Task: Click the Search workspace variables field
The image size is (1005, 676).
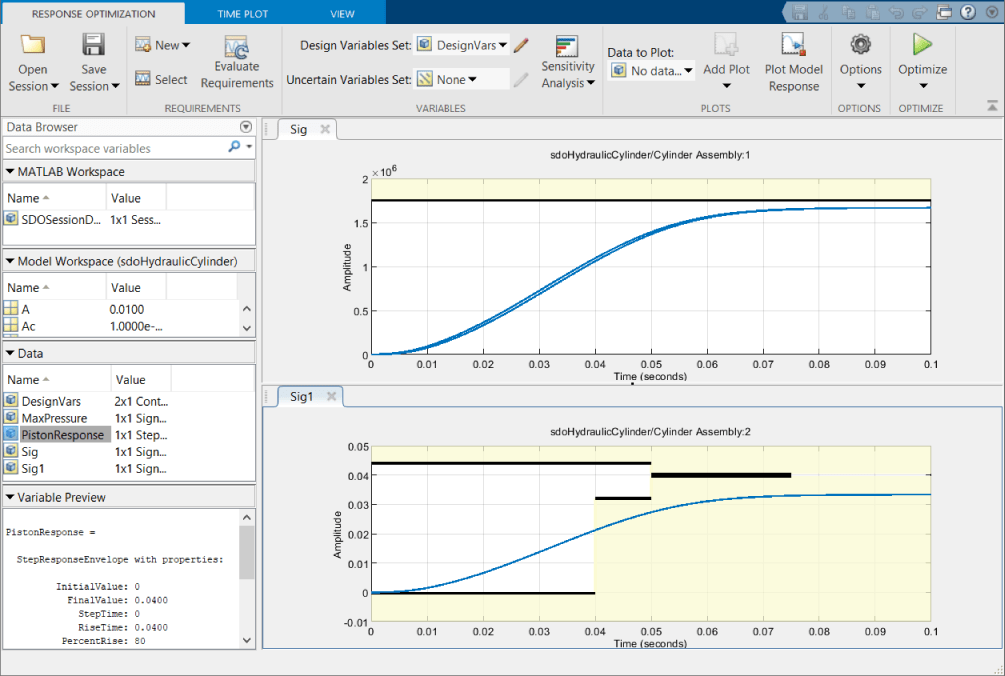Action: pos(115,148)
